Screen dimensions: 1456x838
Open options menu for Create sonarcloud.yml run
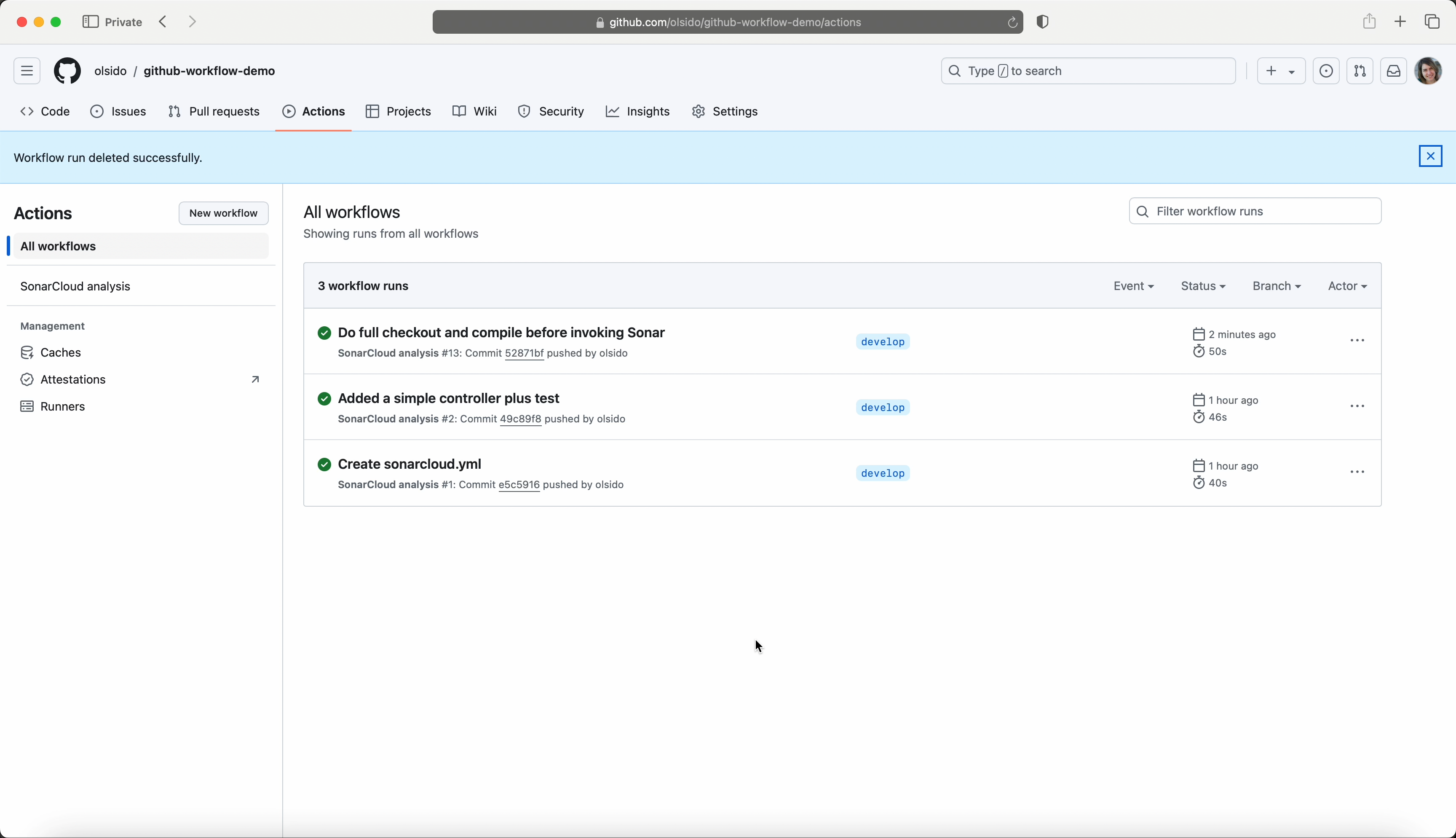(x=1357, y=472)
